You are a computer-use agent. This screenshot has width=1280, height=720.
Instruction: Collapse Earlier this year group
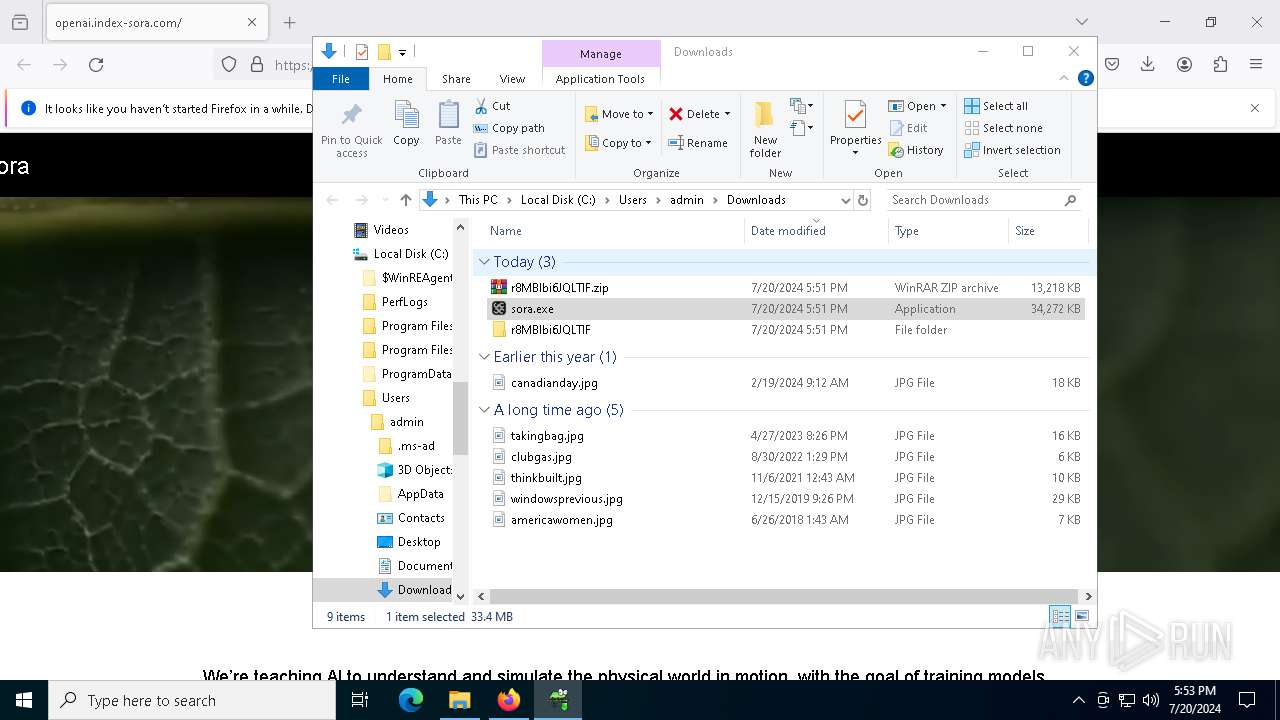pos(484,357)
